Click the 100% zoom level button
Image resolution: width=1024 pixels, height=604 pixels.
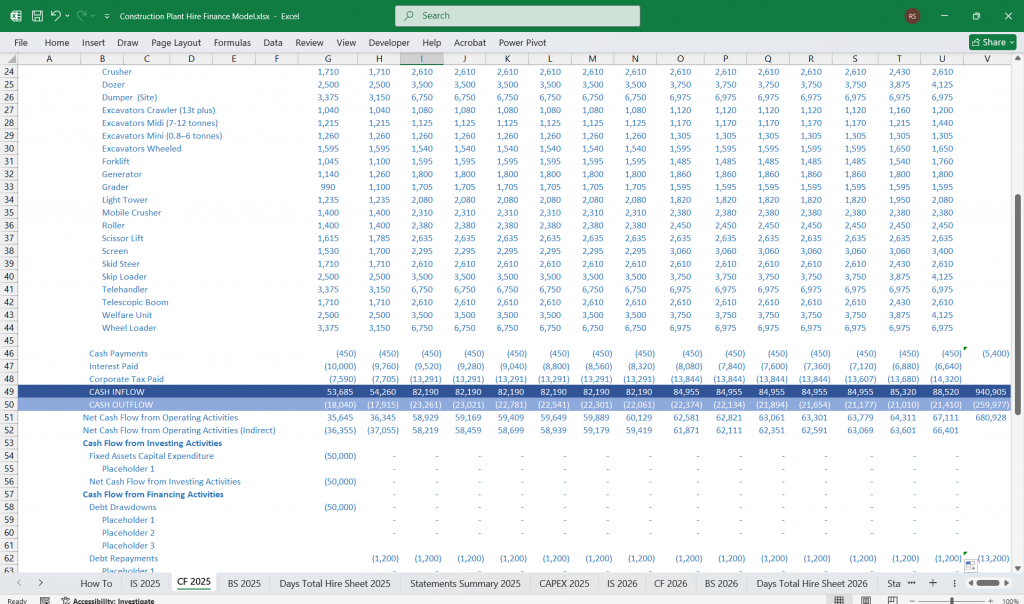point(1011,599)
